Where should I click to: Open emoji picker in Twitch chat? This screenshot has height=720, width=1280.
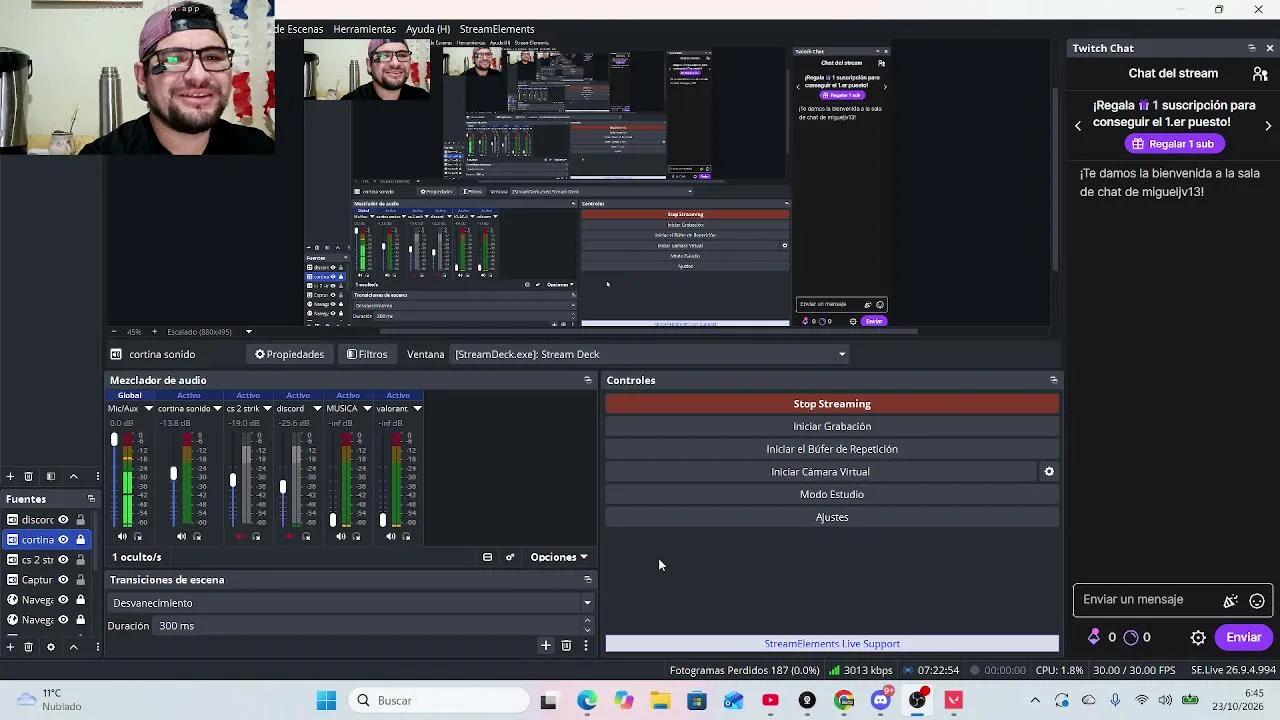1257,601
